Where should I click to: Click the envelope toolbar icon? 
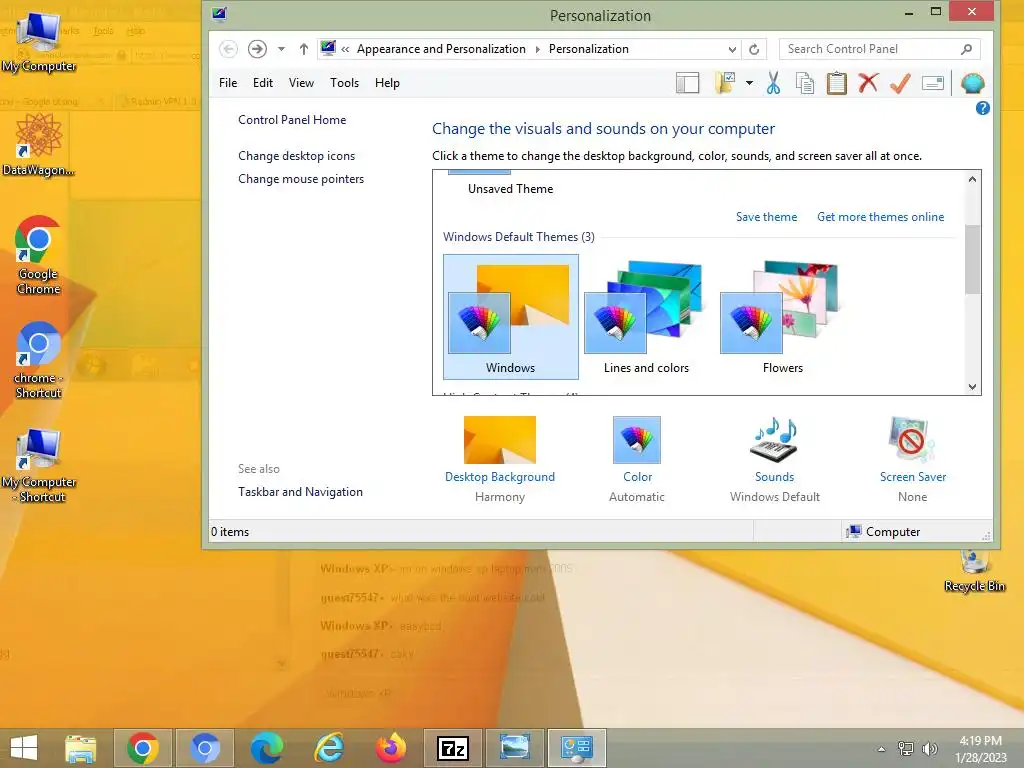point(933,83)
